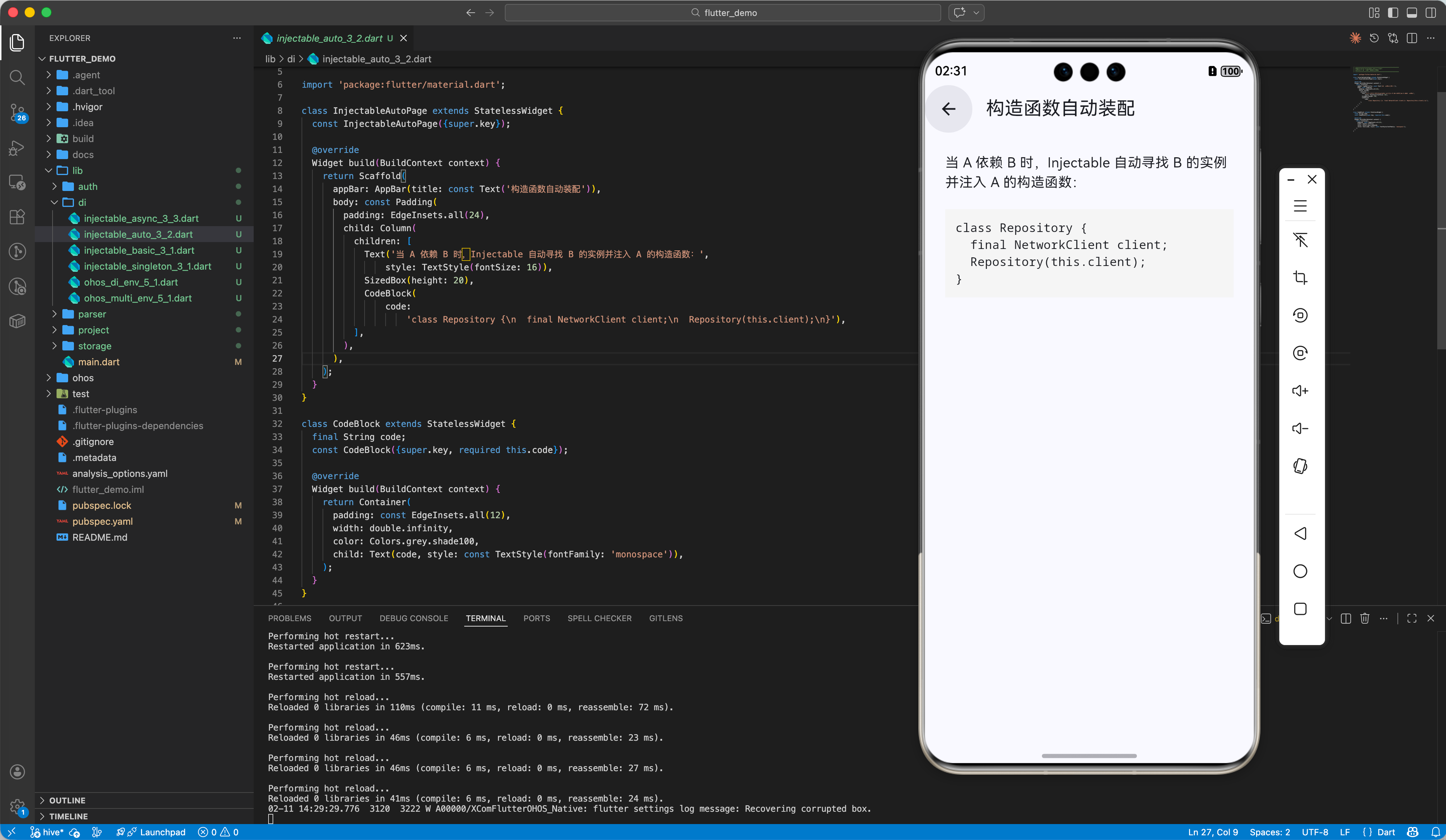Switch to the DEBUG CONSOLE tab
The width and height of the screenshot is (1446, 840).
click(413, 618)
